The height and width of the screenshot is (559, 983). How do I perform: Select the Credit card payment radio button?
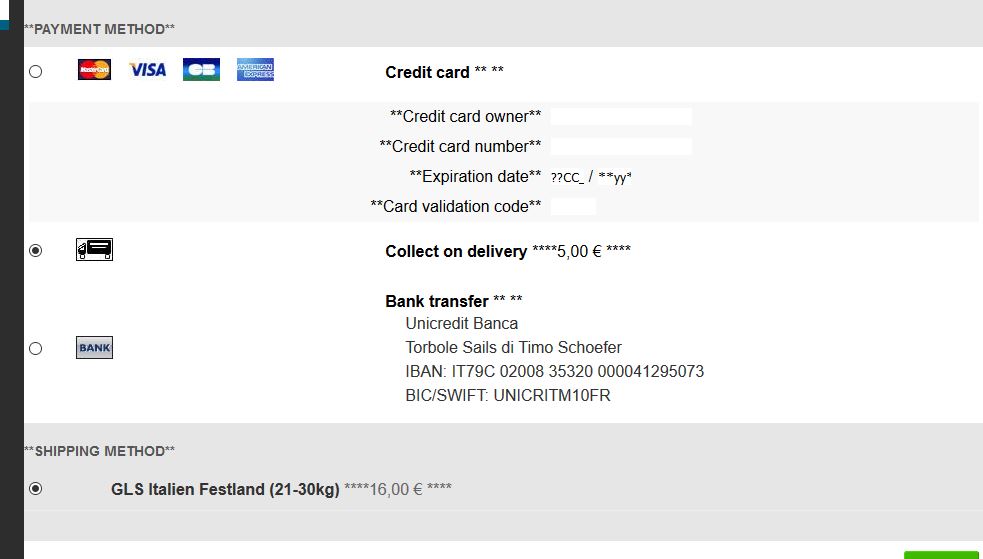click(36, 71)
